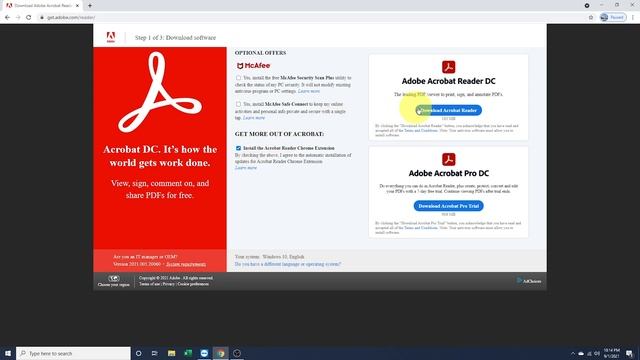Click the Adobe Acrobat Pro DC heading
640x360 pixels.
click(x=448, y=173)
